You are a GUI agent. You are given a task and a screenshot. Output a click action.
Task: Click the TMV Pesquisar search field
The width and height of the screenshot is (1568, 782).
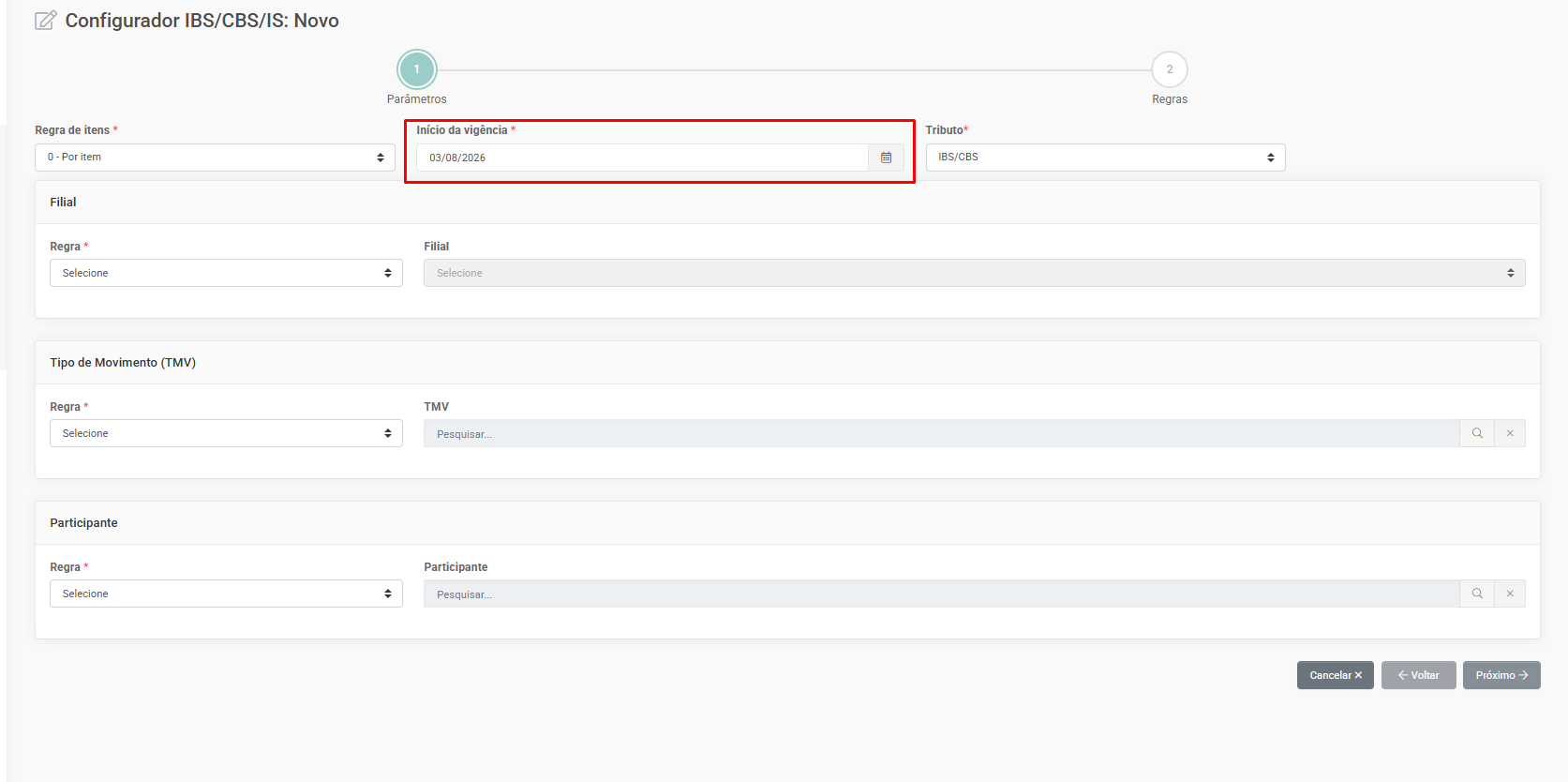point(942,433)
